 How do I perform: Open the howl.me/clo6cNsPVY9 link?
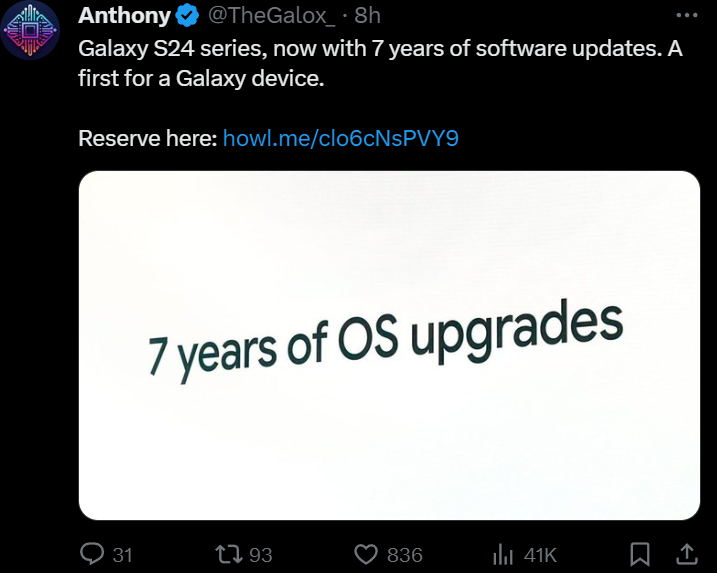[x=341, y=138]
